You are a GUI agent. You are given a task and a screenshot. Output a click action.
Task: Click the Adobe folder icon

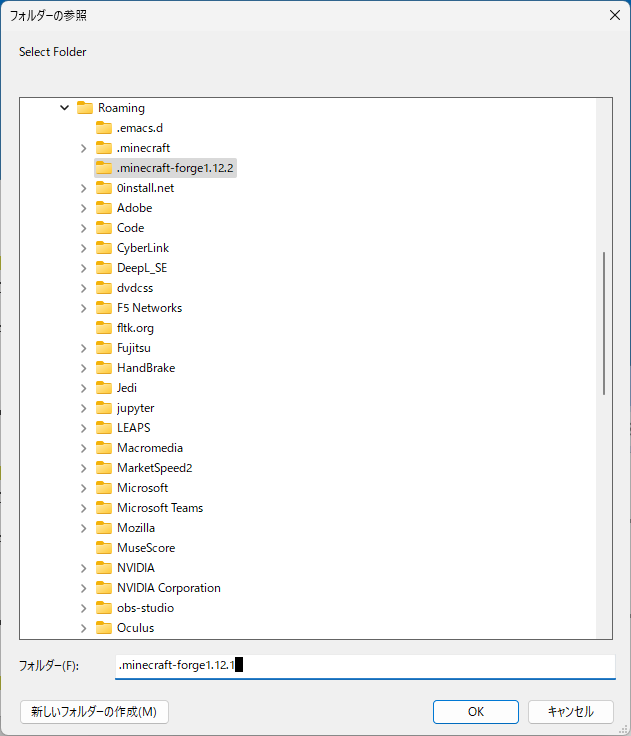(x=104, y=208)
